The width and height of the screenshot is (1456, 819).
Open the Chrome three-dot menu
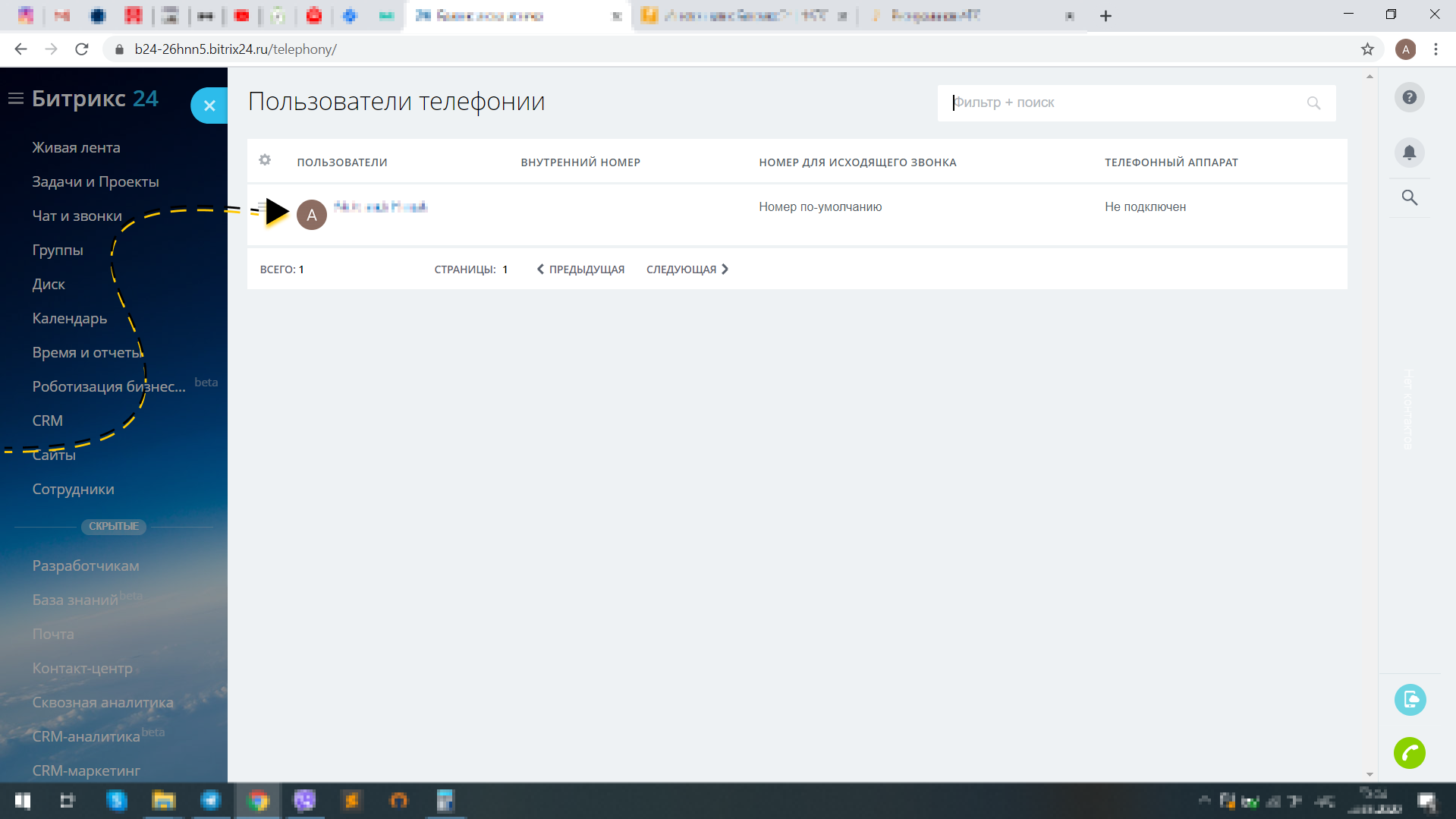[x=1435, y=49]
